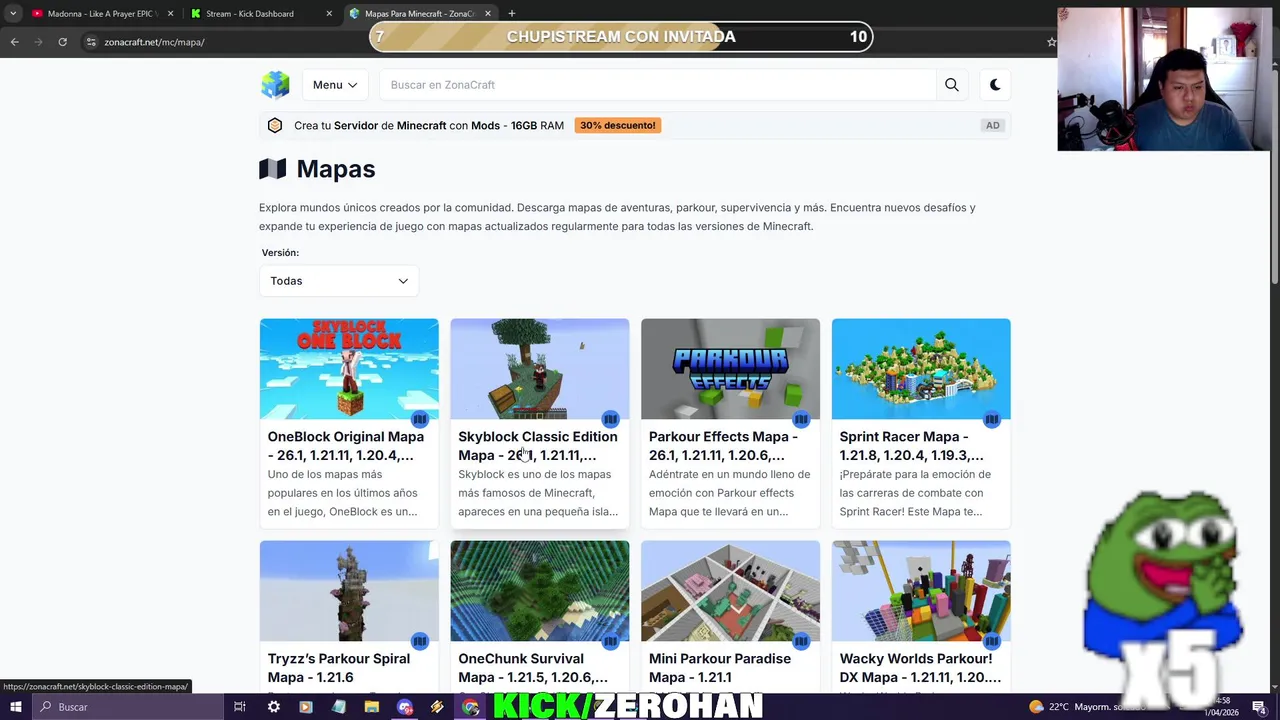Click map badge icon on Mini Parkour Paradise card

(x=801, y=641)
